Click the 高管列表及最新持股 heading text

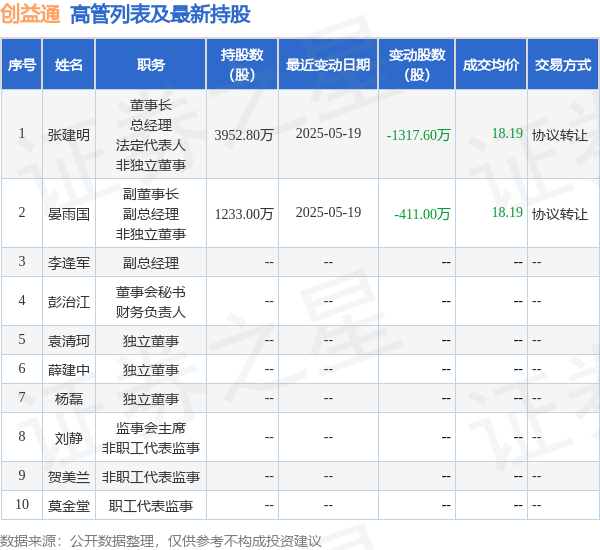tap(160, 15)
